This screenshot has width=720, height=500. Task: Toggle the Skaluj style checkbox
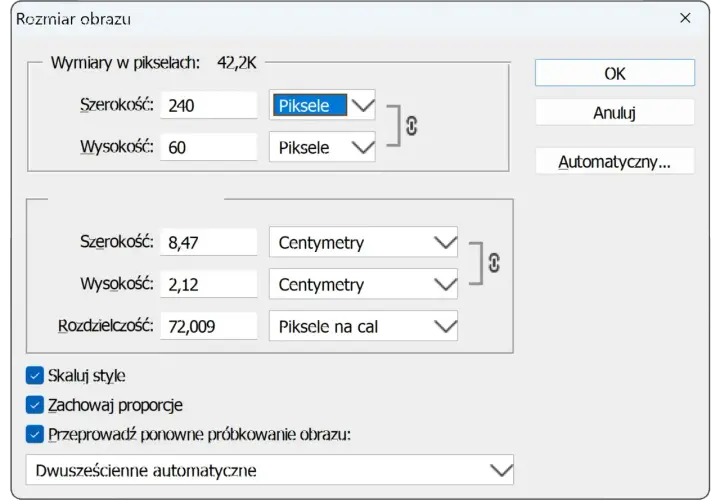click(34, 375)
